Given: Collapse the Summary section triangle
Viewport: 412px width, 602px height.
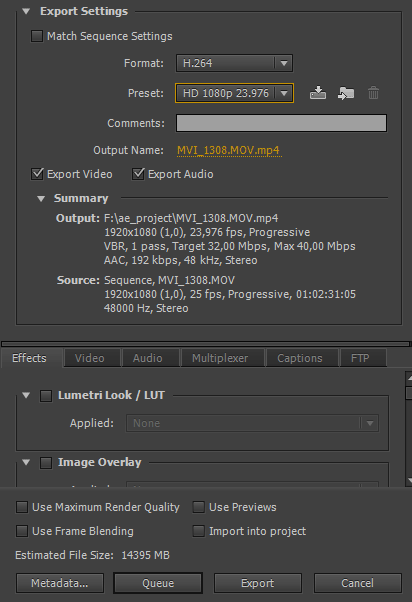Looking at the screenshot, I should [x=41, y=198].
